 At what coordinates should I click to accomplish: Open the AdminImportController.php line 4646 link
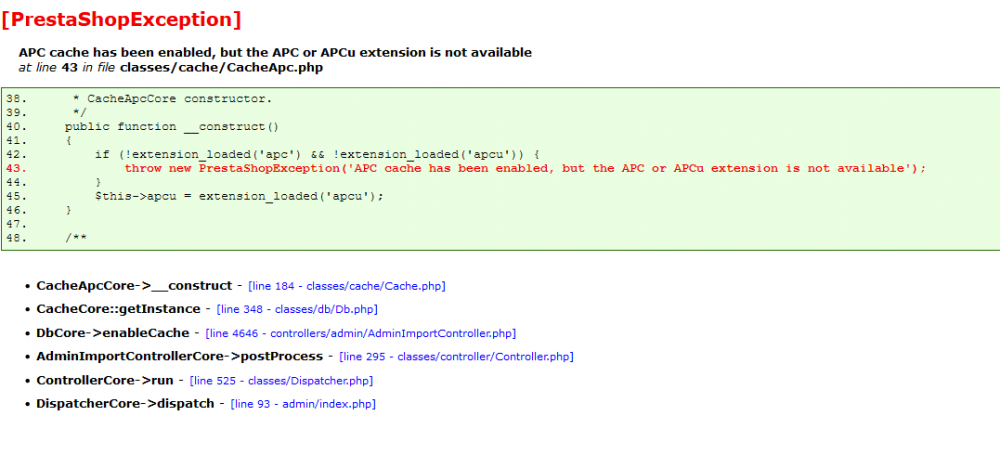(x=361, y=333)
